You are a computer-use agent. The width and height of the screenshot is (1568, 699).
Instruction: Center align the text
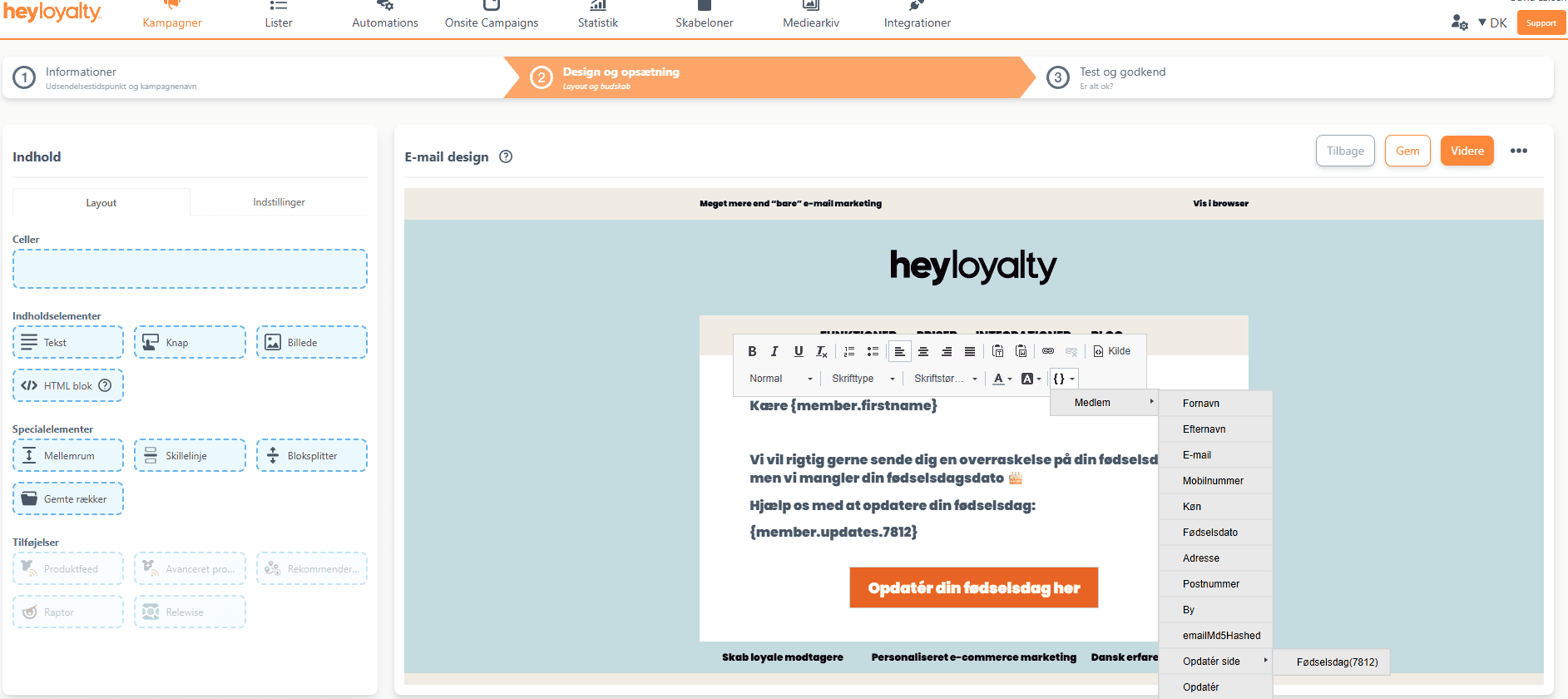pos(923,351)
